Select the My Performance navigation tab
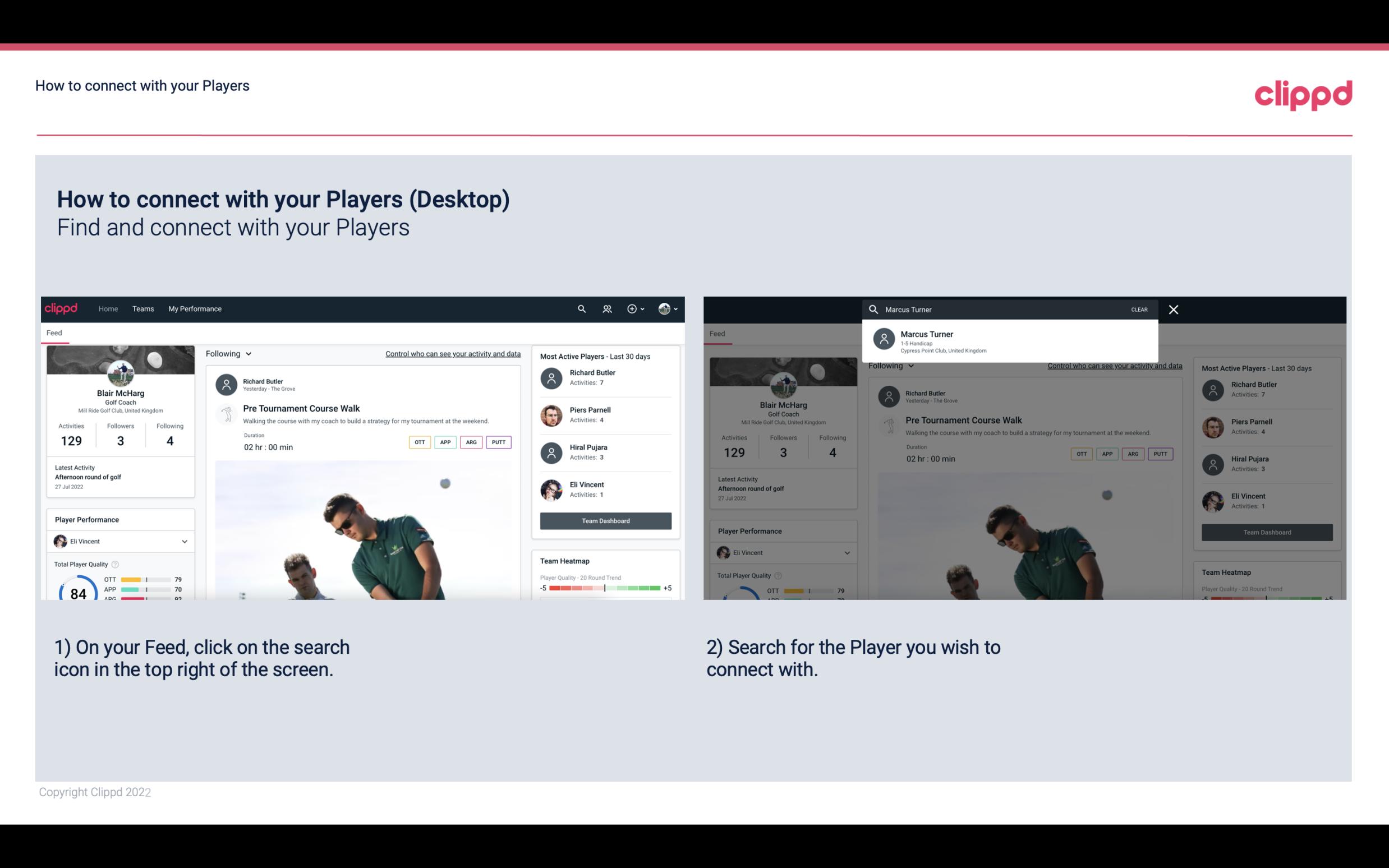This screenshot has height=868, width=1389. click(195, 308)
